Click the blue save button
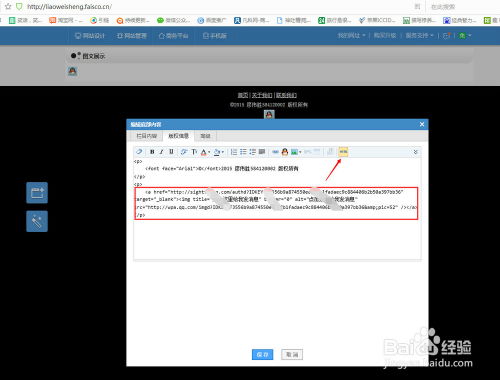The height and width of the screenshot is (380, 500). coord(262,354)
